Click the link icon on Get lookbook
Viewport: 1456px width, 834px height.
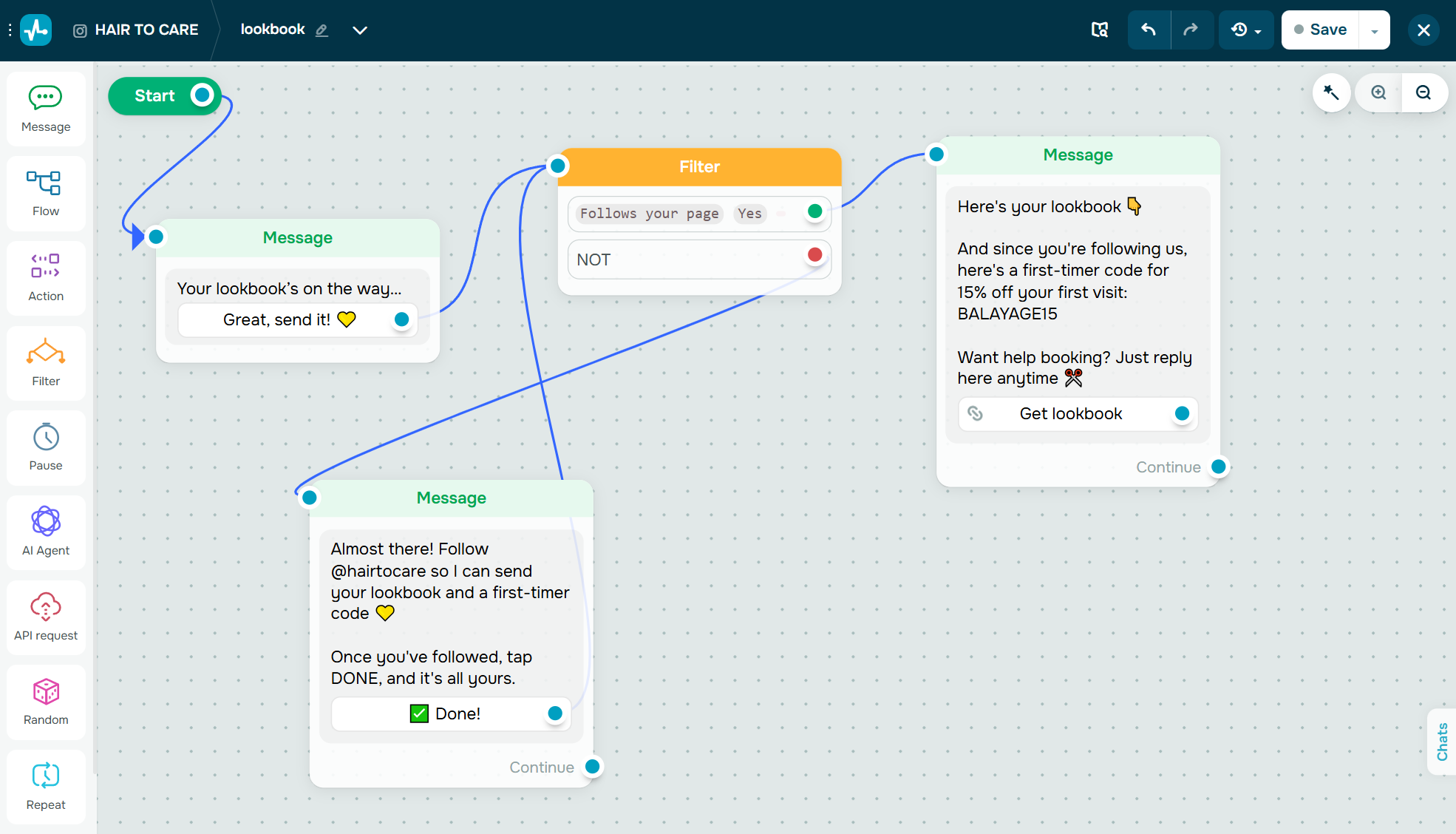[x=976, y=414]
